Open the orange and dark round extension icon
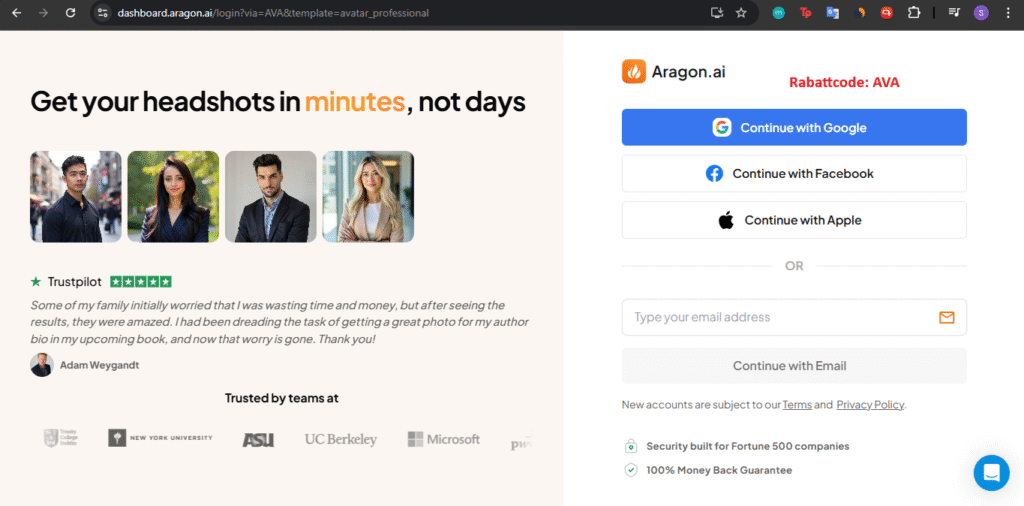Image resolution: width=1024 pixels, height=506 pixels. (859, 12)
